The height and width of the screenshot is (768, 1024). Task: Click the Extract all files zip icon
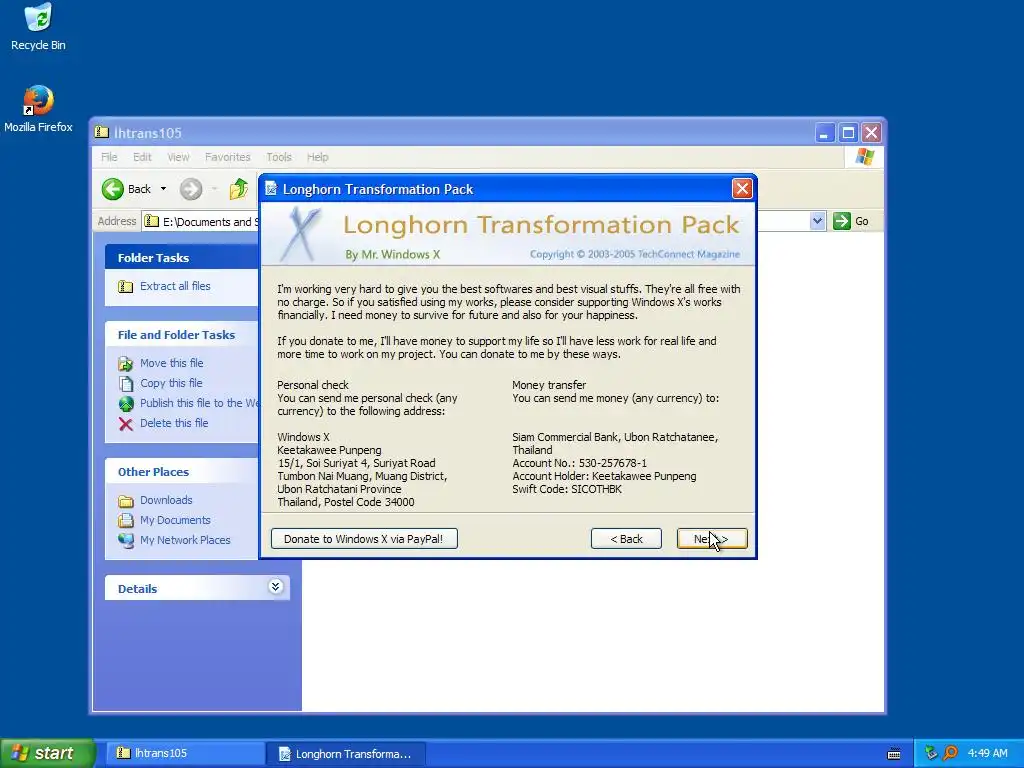[125, 287]
